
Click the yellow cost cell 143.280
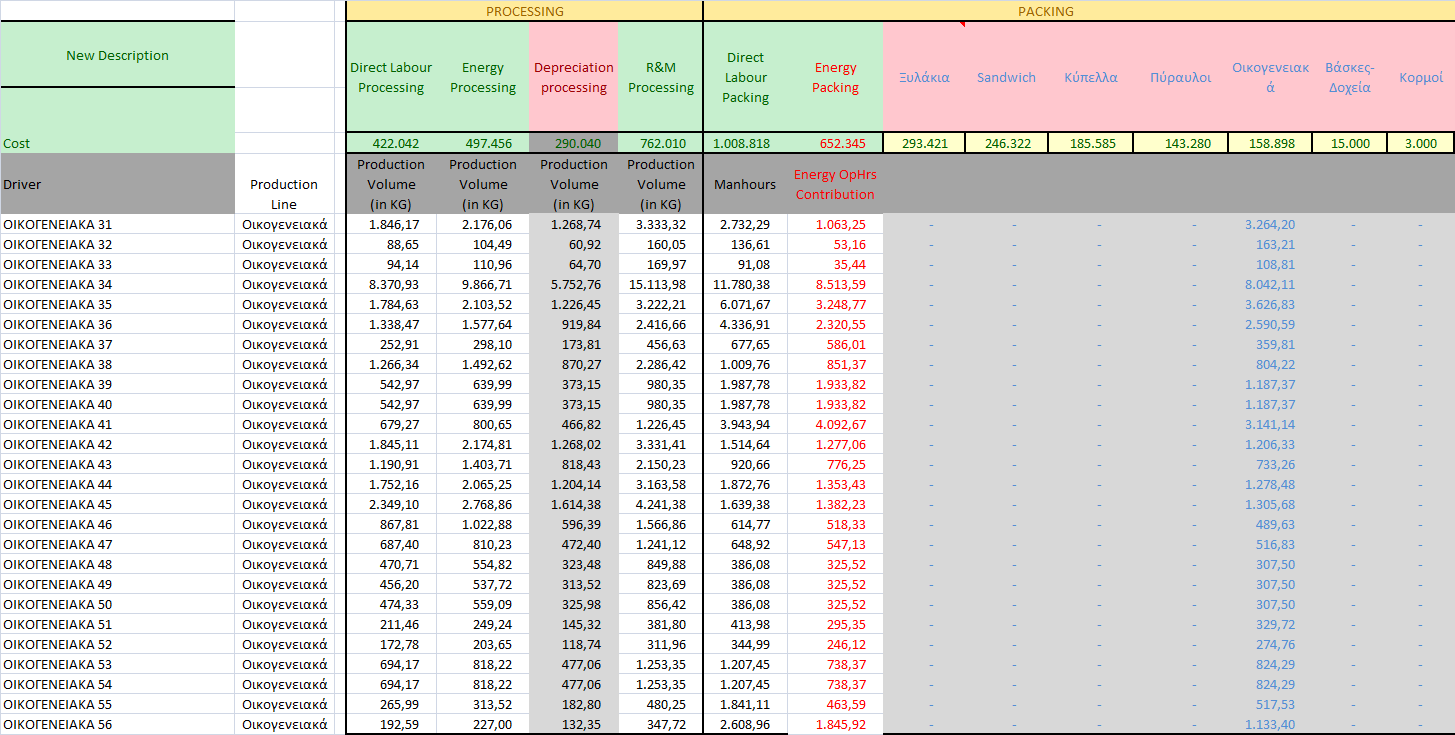pos(1181,143)
